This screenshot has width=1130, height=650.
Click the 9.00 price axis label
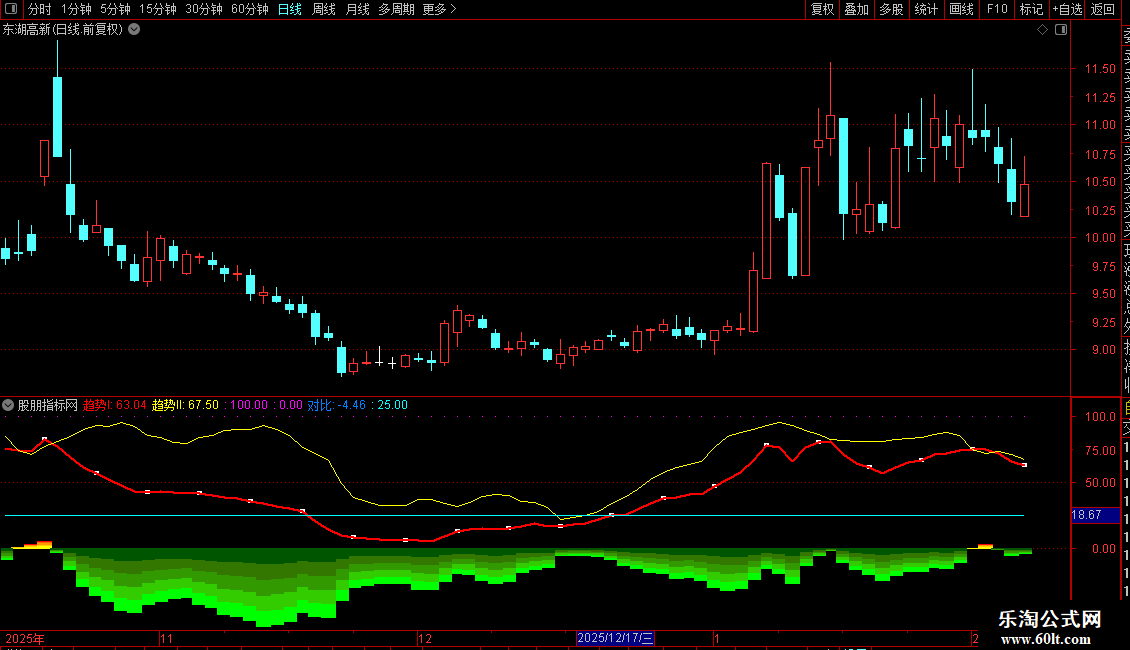click(1103, 350)
